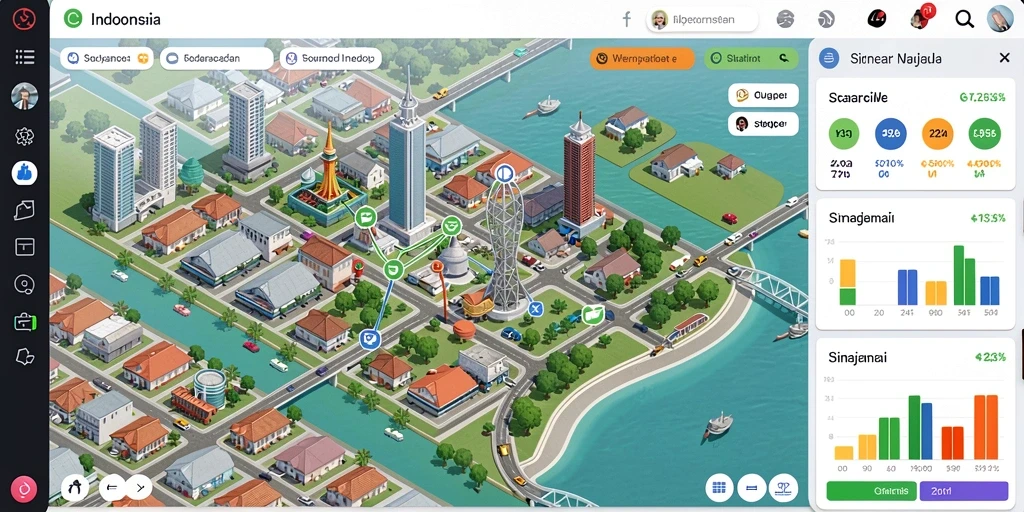1024x512 pixels.
Task: Expand the Ougper map option
Action: click(763, 95)
